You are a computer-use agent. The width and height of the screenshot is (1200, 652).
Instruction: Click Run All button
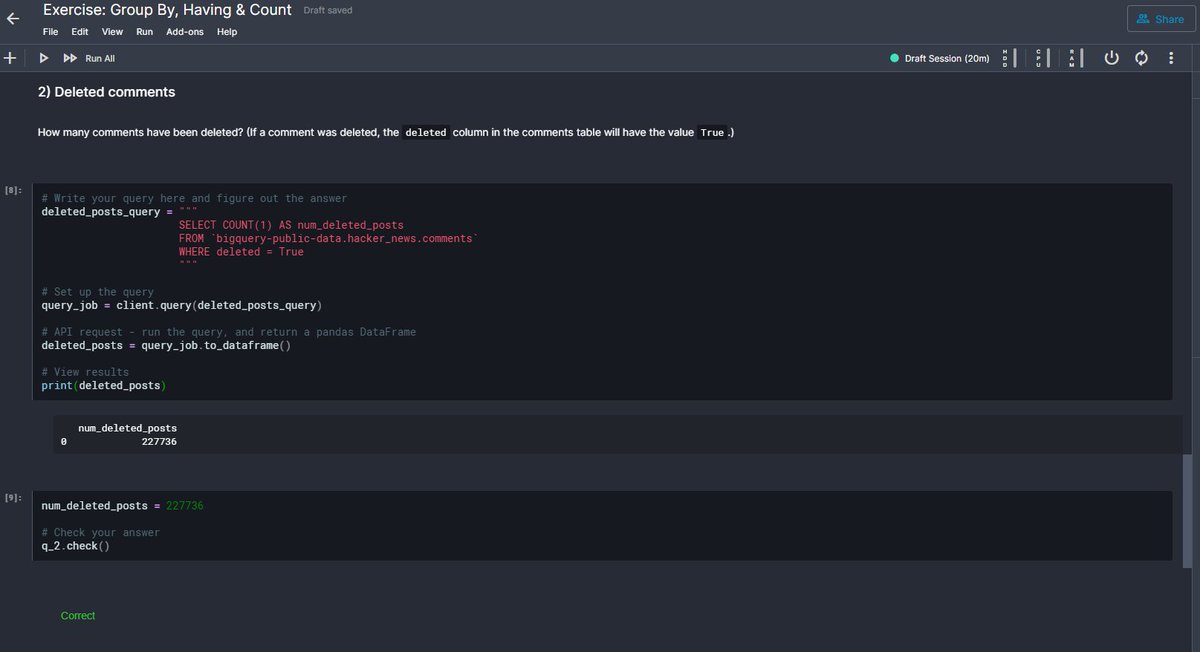coord(89,58)
